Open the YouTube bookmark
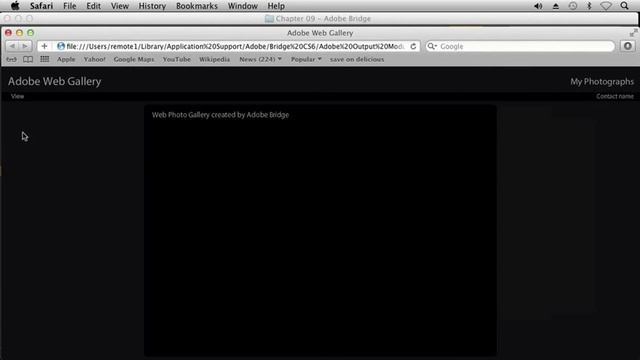Image resolution: width=640 pixels, height=360 pixels. 177,59
